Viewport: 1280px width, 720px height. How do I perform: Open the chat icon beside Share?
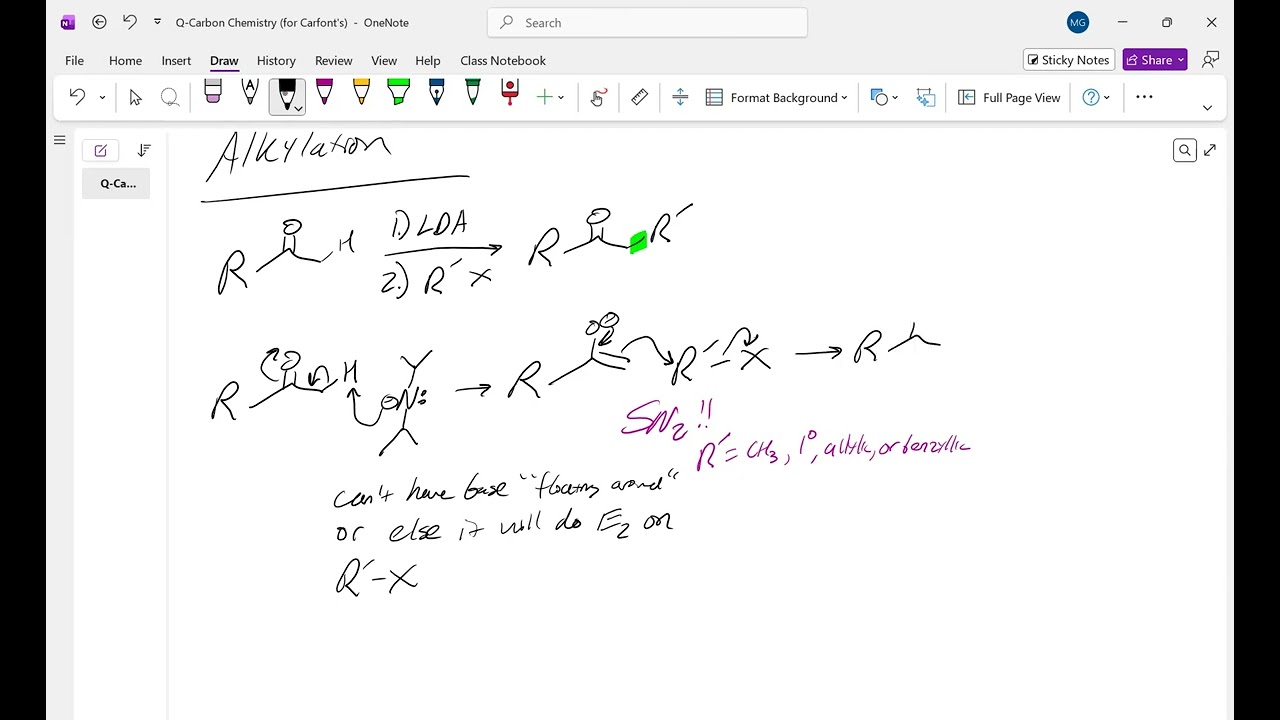(1210, 60)
